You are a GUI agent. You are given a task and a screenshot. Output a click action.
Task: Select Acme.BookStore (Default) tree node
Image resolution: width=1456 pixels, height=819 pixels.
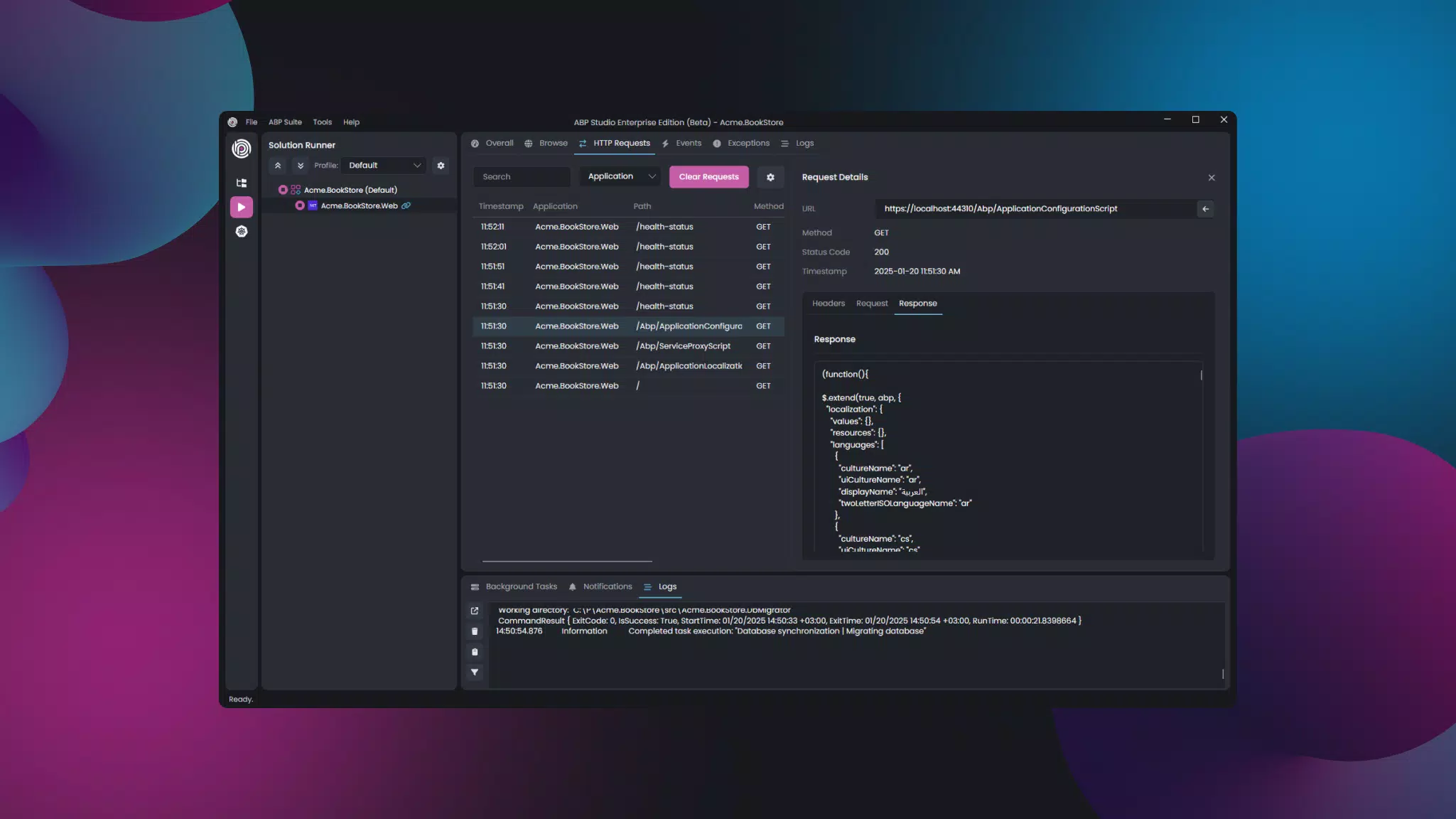tap(350, 190)
